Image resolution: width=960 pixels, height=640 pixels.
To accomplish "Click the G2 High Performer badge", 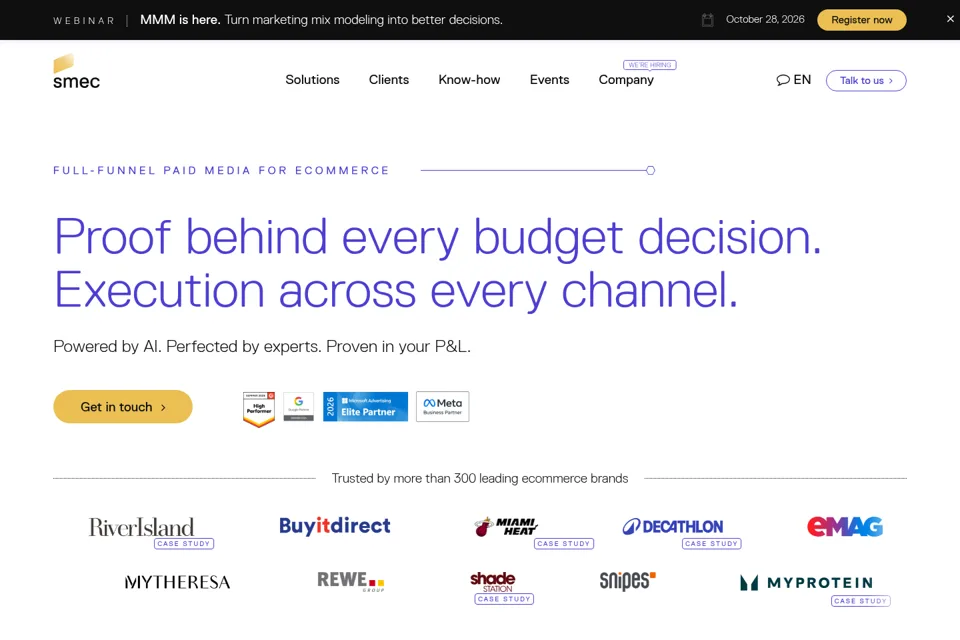I will click(x=259, y=409).
